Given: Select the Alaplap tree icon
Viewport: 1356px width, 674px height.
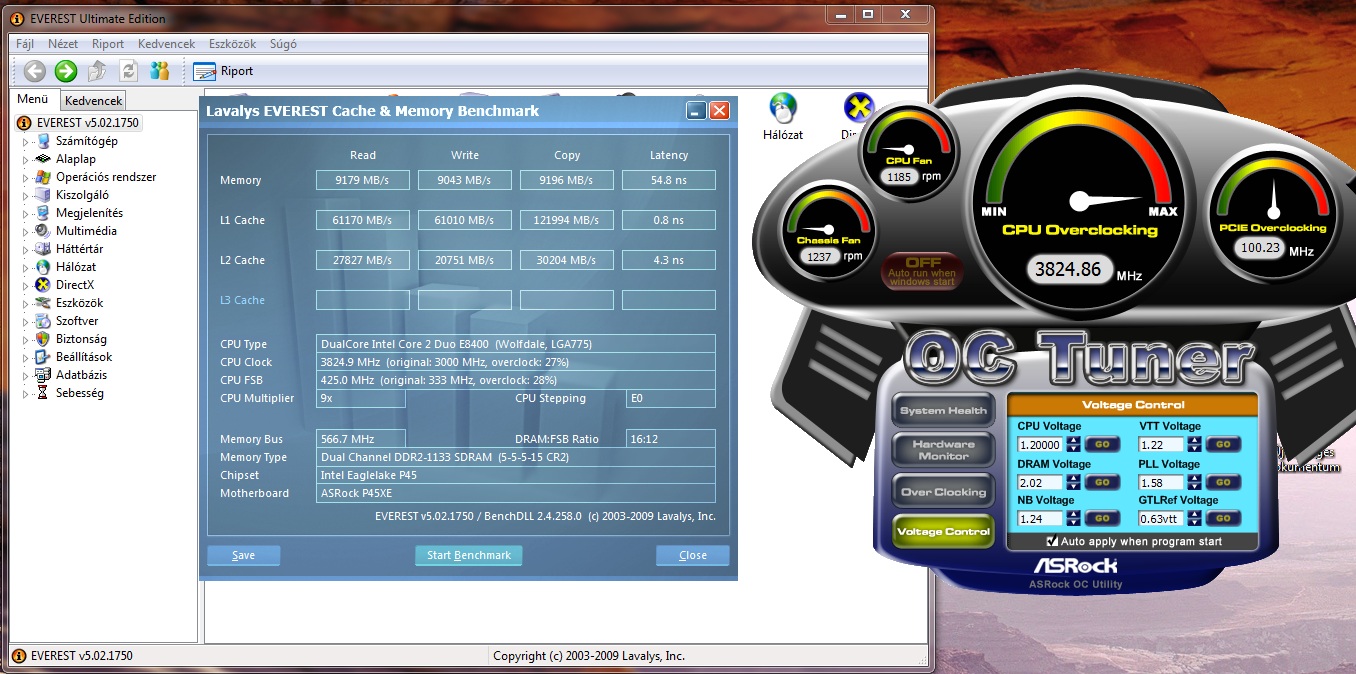Looking at the screenshot, I should (43, 159).
